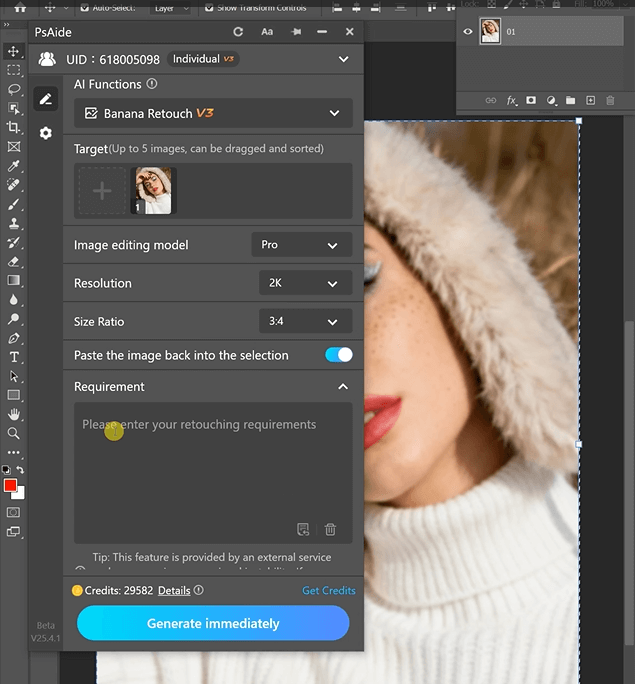
Task: Click the layer link icon in Layers panel
Action: pos(491,100)
